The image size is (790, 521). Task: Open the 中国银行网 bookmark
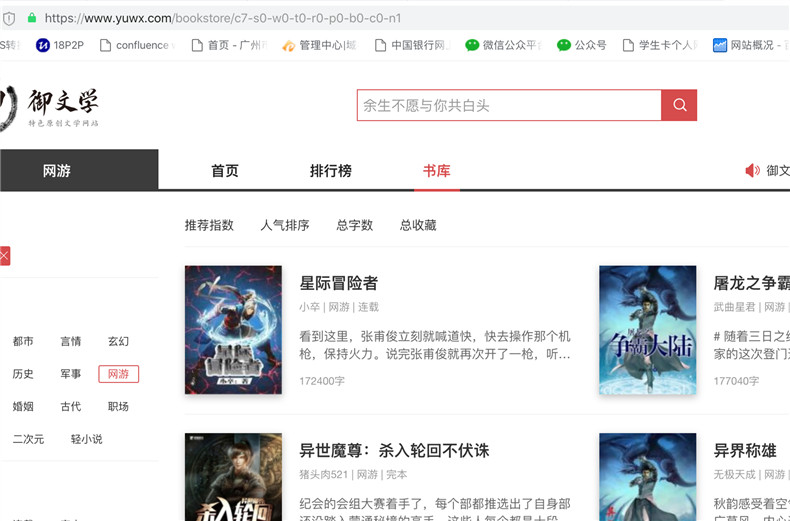[x=412, y=45]
